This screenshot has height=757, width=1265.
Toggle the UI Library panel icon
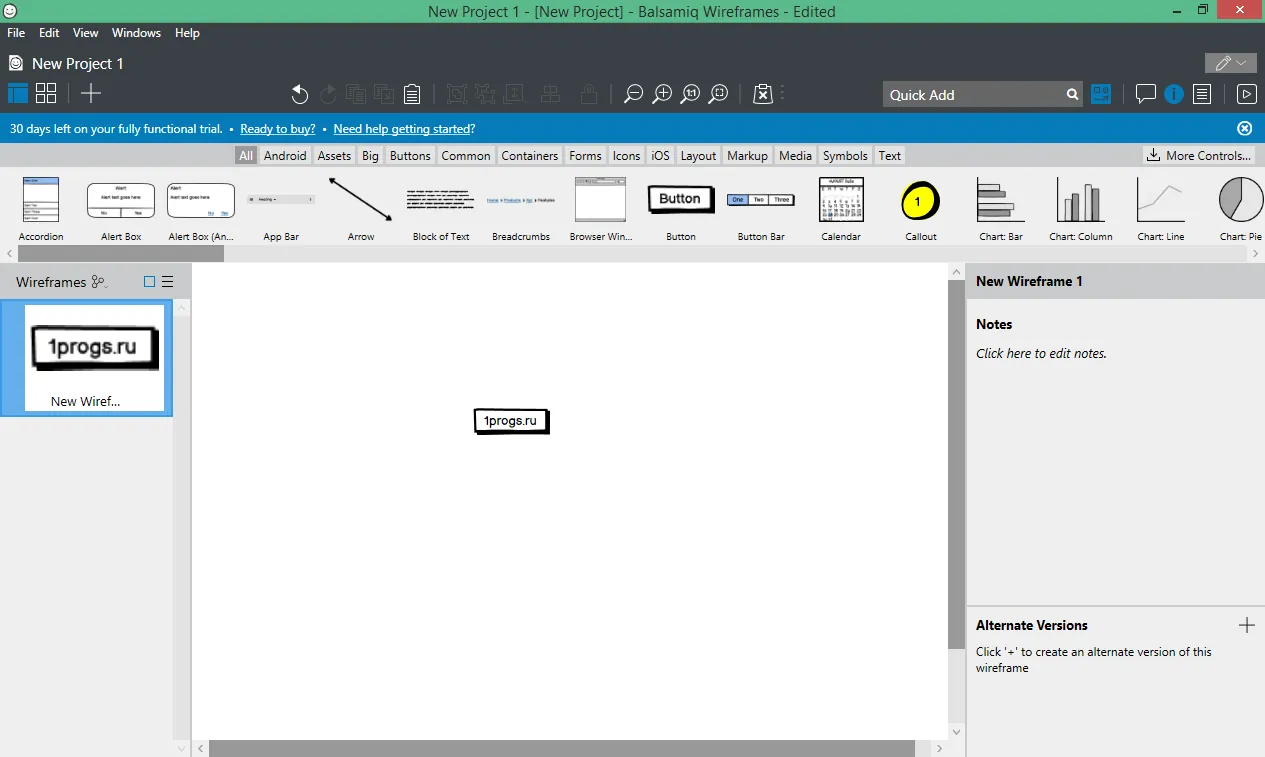pos(1101,94)
